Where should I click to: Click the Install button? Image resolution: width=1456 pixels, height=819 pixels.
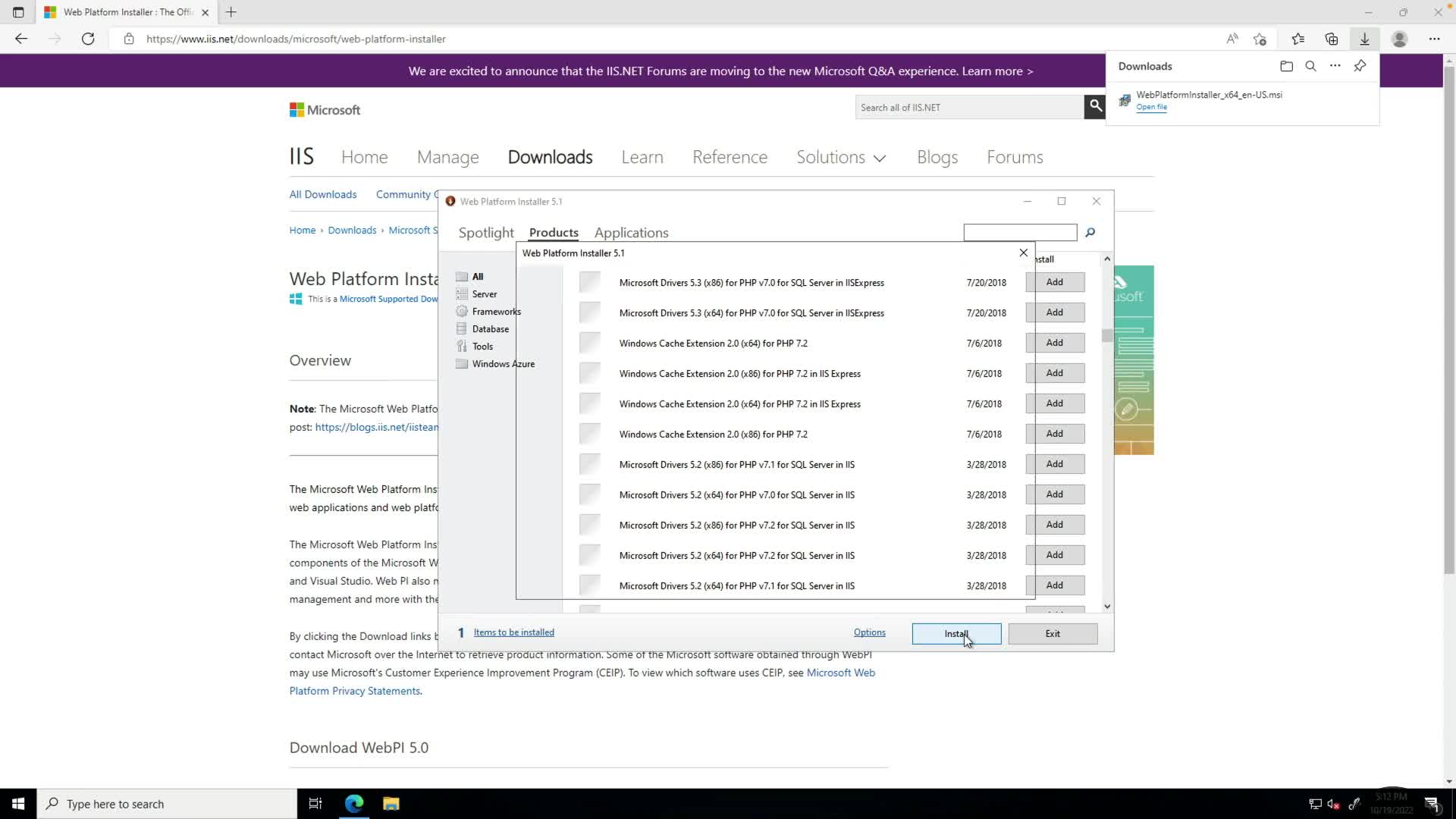click(x=955, y=634)
